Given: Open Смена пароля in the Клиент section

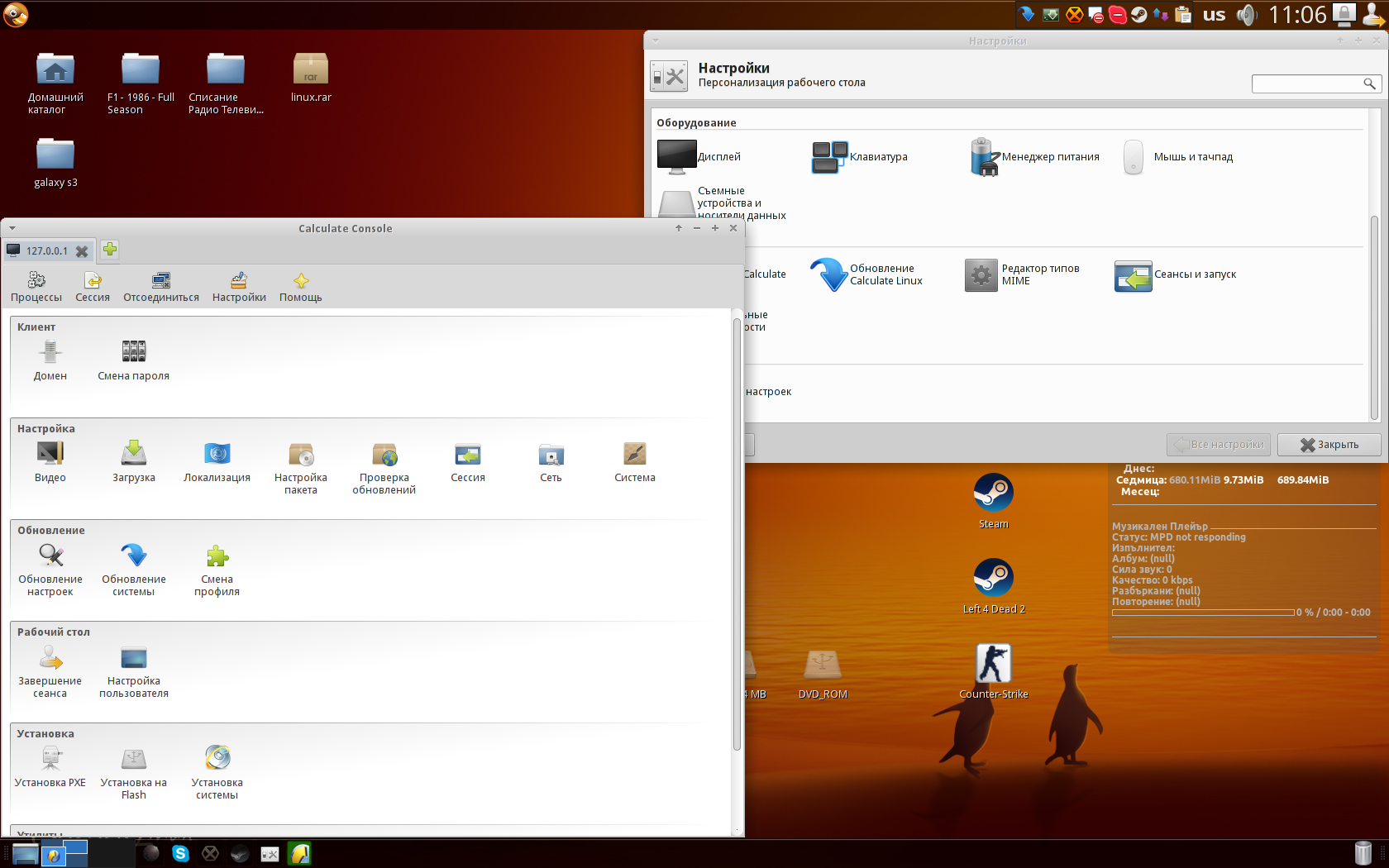Looking at the screenshot, I should click(x=134, y=360).
